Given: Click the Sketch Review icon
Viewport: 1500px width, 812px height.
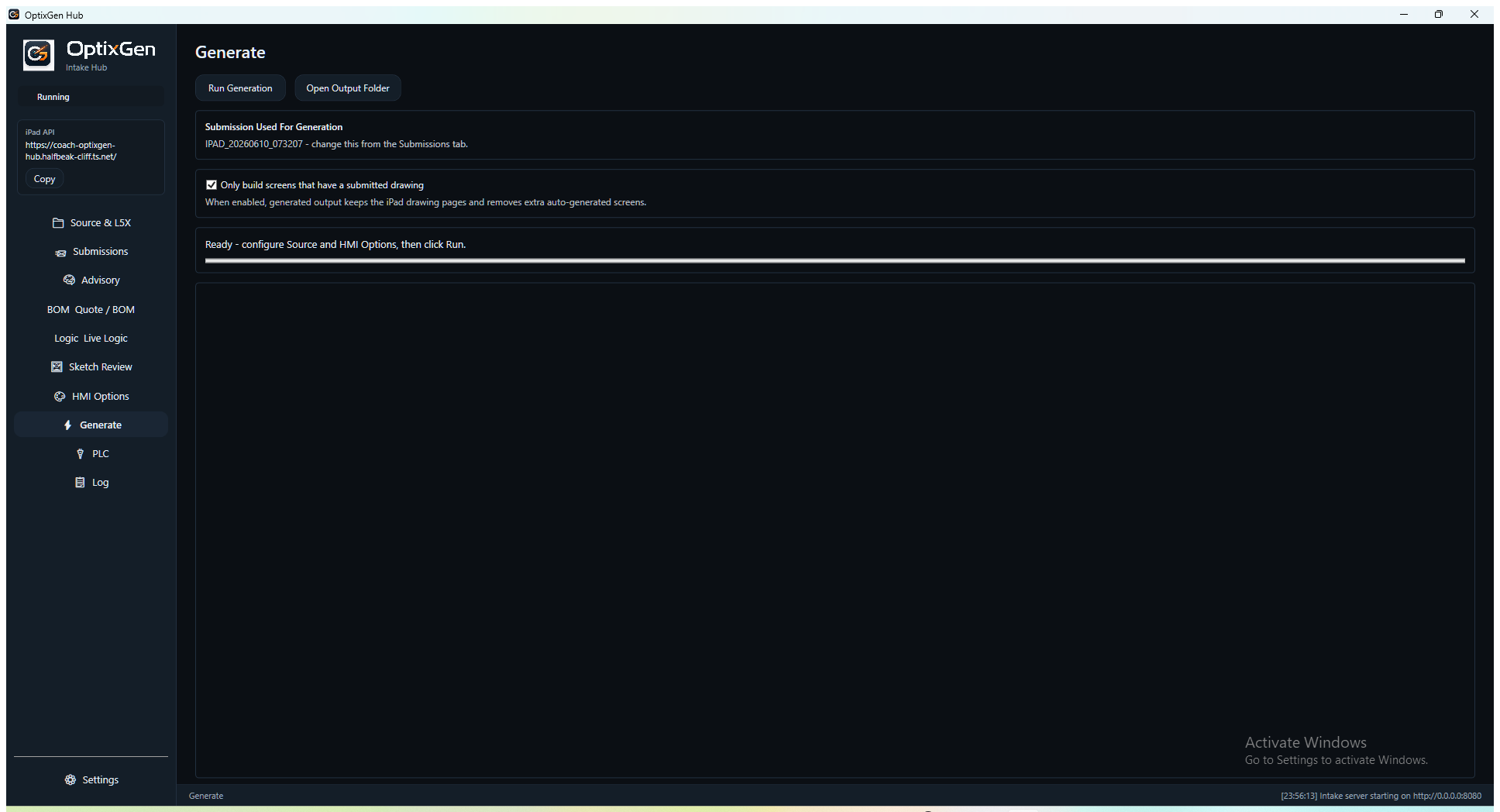Looking at the screenshot, I should pyautogui.click(x=57, y=367).
